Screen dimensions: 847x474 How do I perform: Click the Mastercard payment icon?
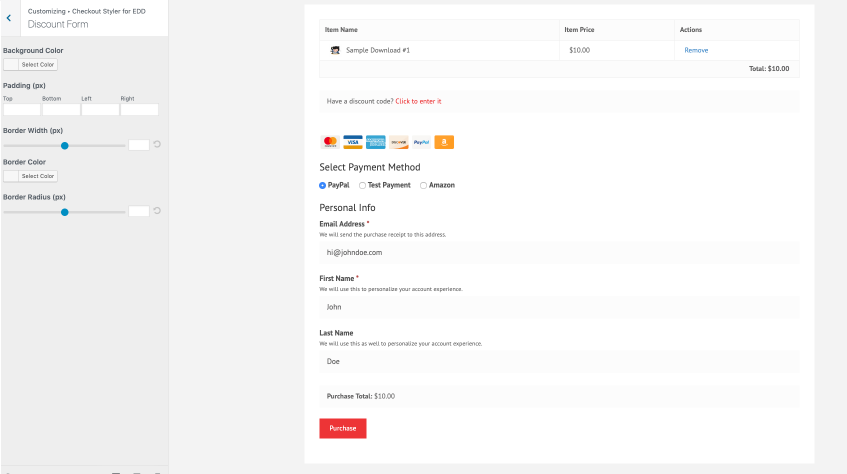tap(330, 142)
